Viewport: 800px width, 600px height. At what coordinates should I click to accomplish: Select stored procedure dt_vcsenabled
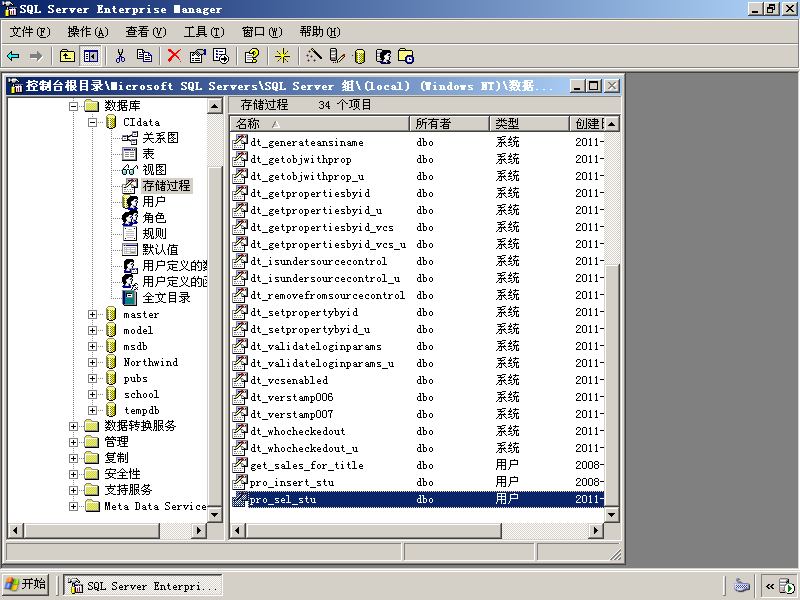point(289,381)
